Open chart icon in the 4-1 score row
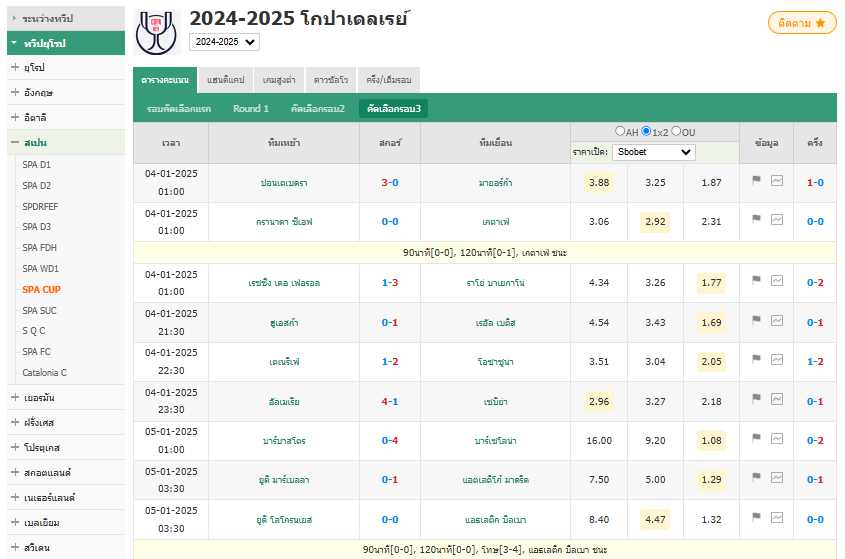845x559 pixels. click(777, 399)
